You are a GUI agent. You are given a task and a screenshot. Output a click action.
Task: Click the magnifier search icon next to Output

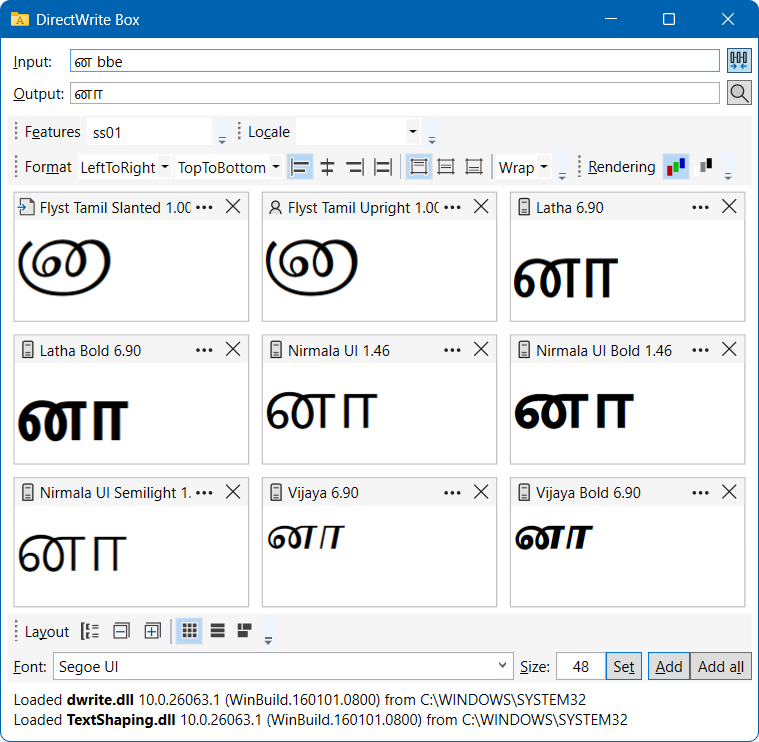(738, 93)
